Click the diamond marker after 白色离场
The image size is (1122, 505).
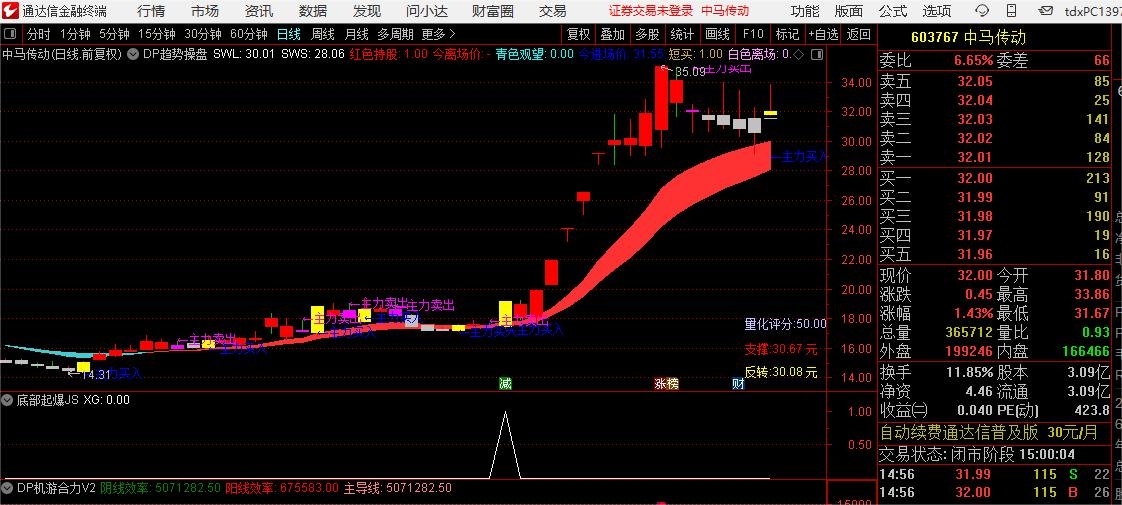pyautogui.click(x=799, y=54)
